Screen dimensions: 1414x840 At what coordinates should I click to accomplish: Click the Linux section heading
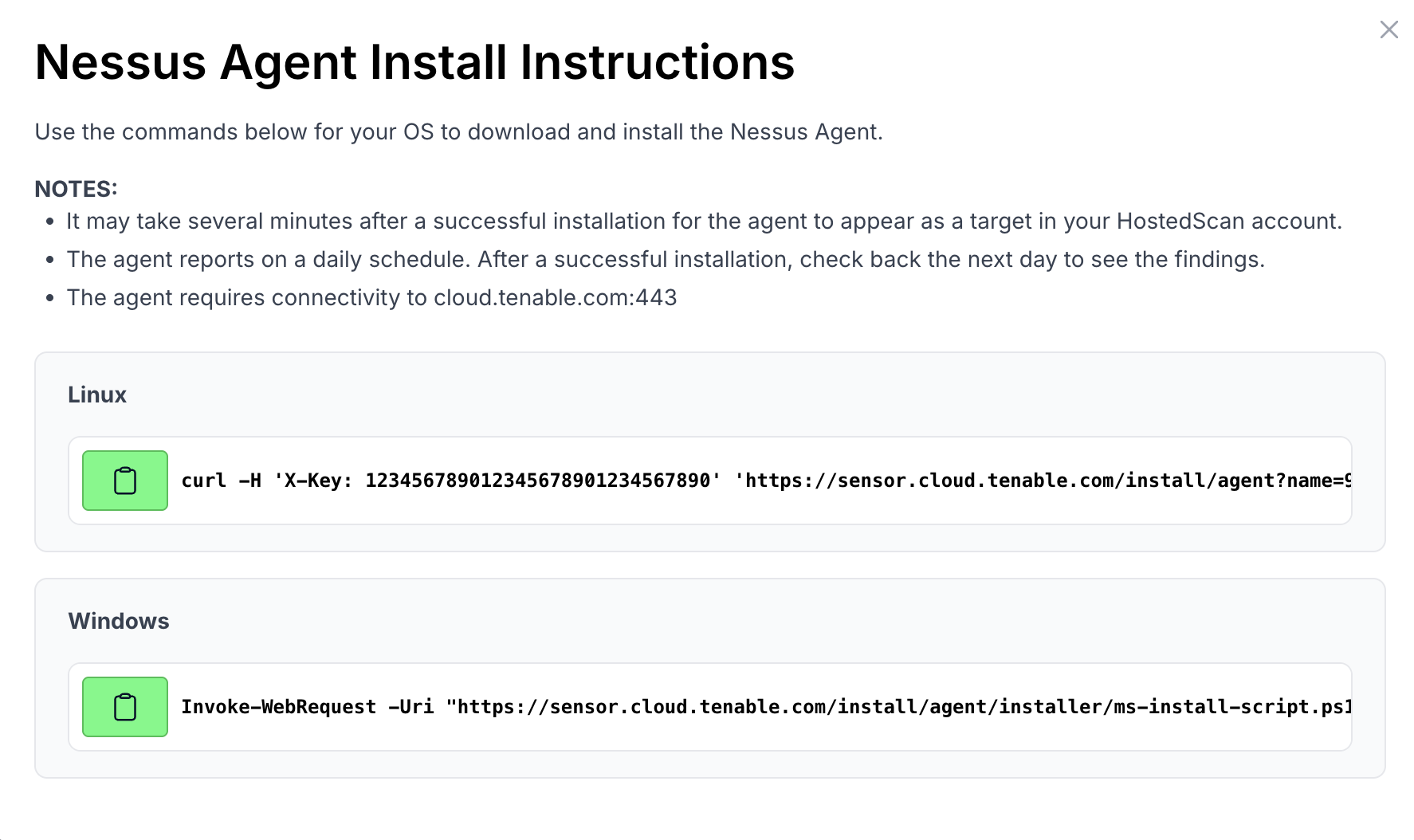pyautogui.click(x=97, y=394)
